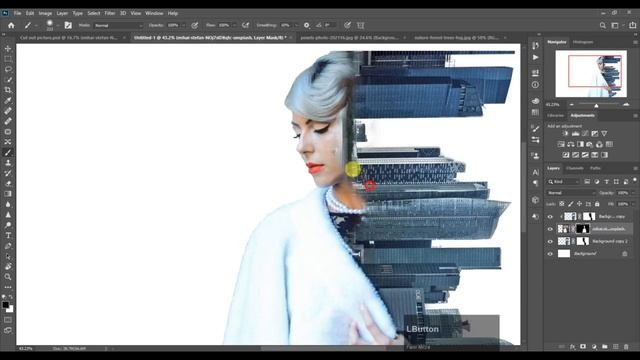Viewport: 640px width, 360px height.
Task: Select the Rectangular Marquee tool
Action: (x=8, y=59)
